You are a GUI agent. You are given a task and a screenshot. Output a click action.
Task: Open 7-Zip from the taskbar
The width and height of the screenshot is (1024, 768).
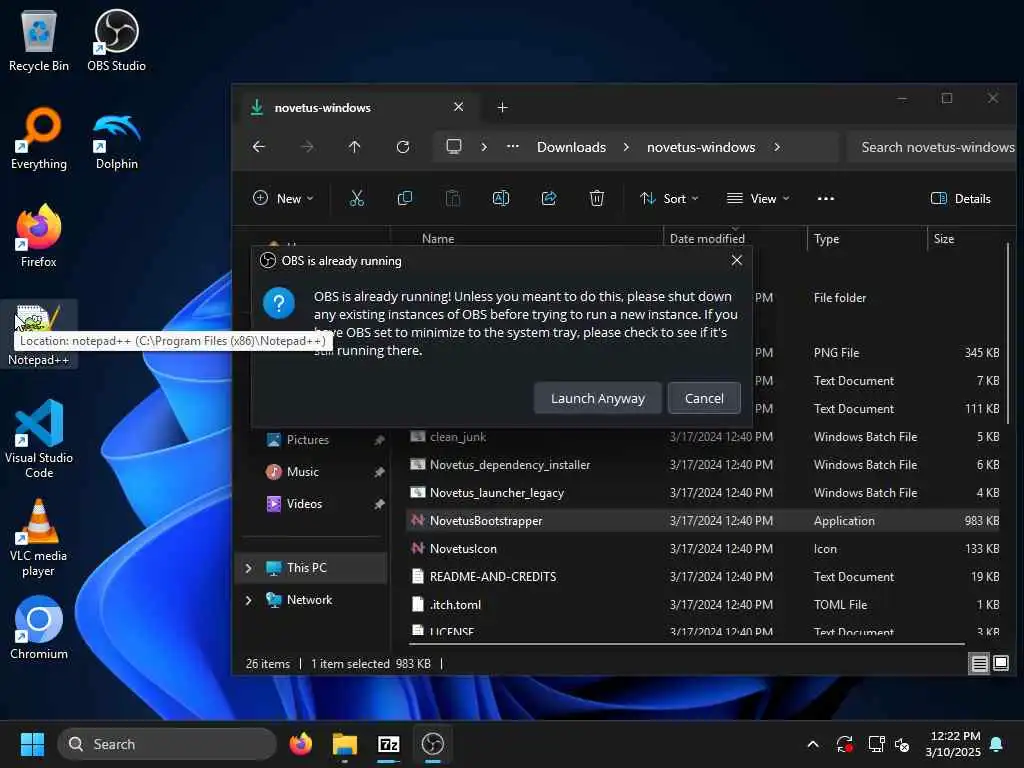(389, 744)
